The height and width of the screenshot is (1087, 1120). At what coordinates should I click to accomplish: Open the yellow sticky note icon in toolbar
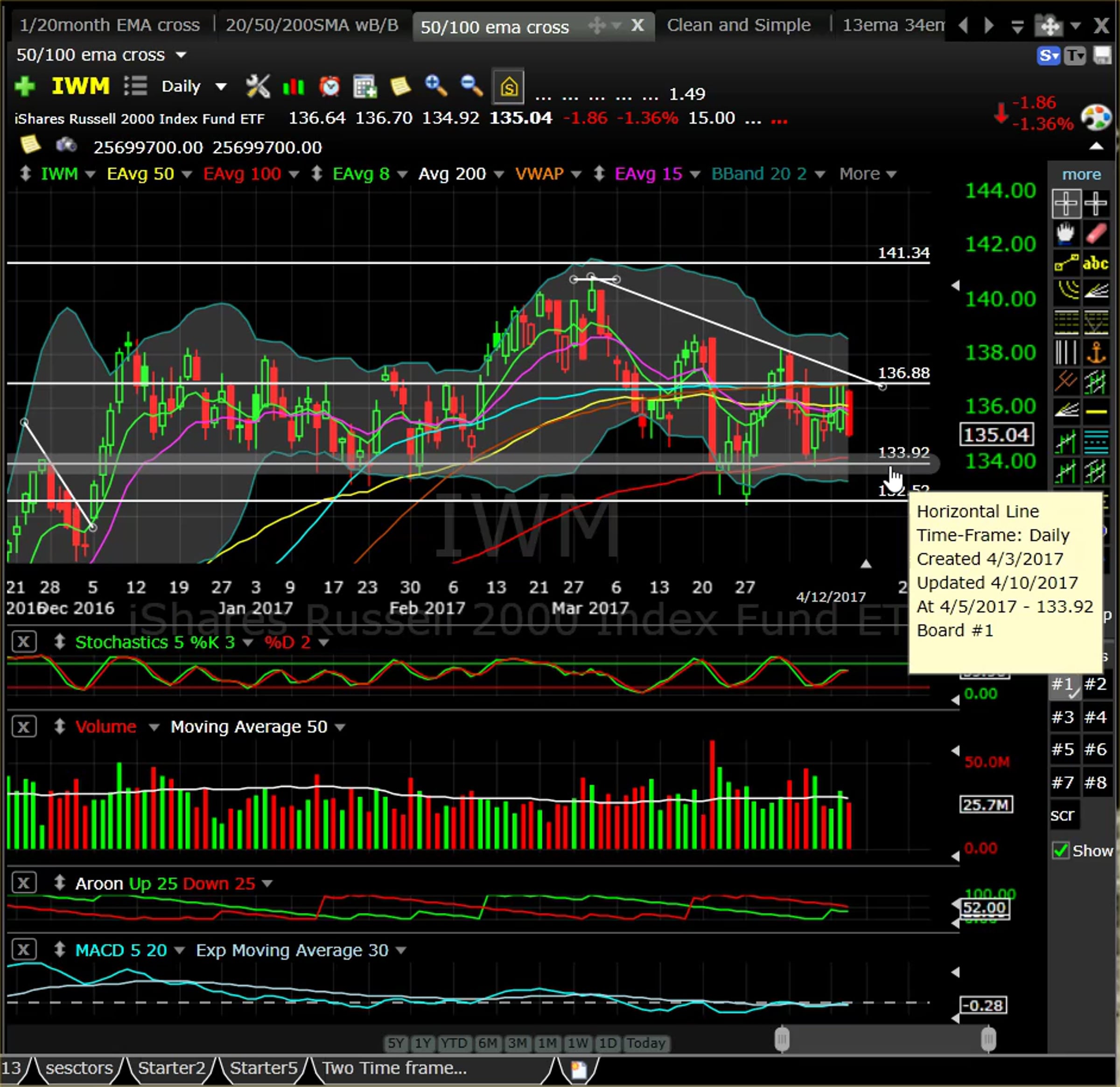click(x=400, y=86)
